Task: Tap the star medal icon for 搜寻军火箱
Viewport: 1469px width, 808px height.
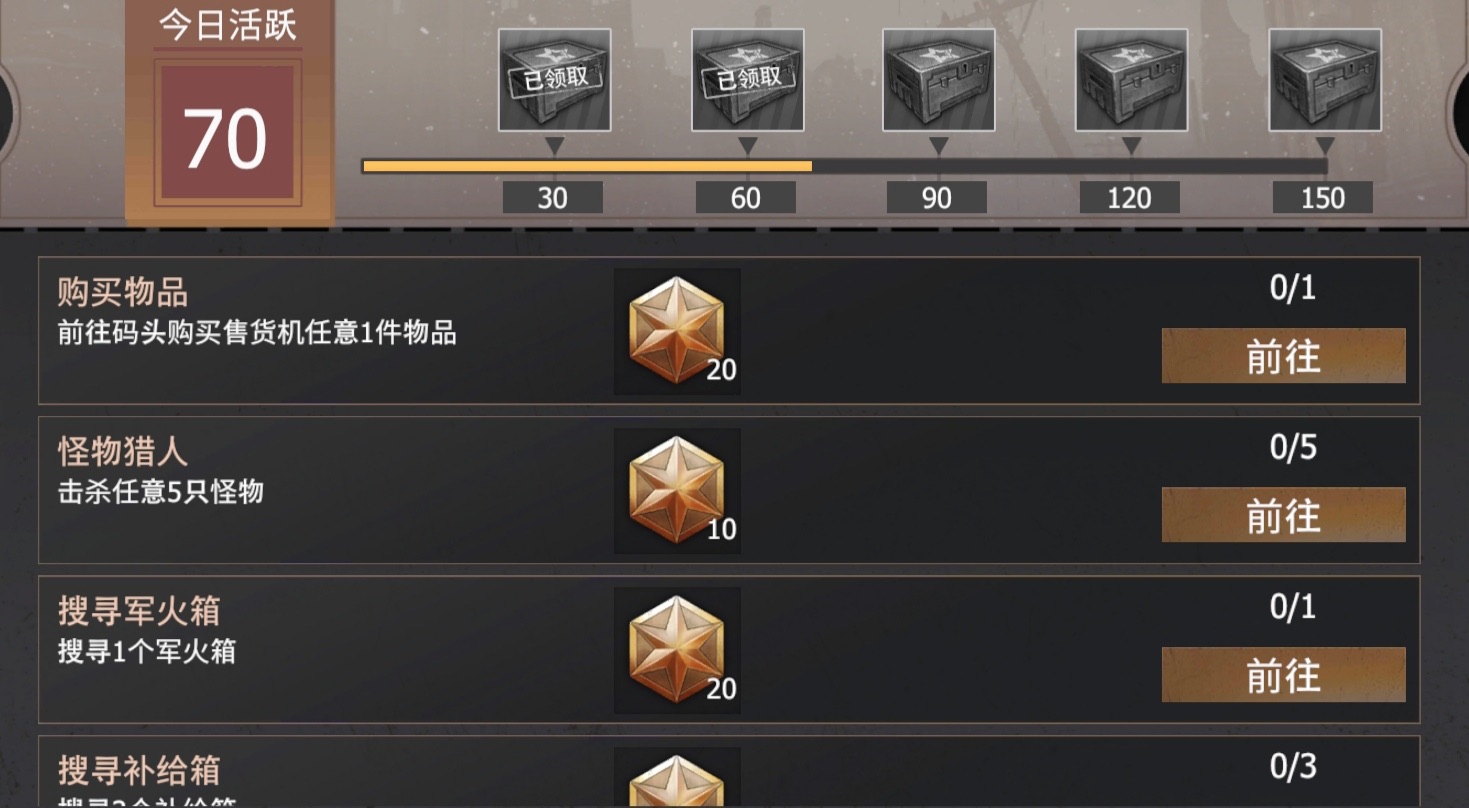Action: 677,650
